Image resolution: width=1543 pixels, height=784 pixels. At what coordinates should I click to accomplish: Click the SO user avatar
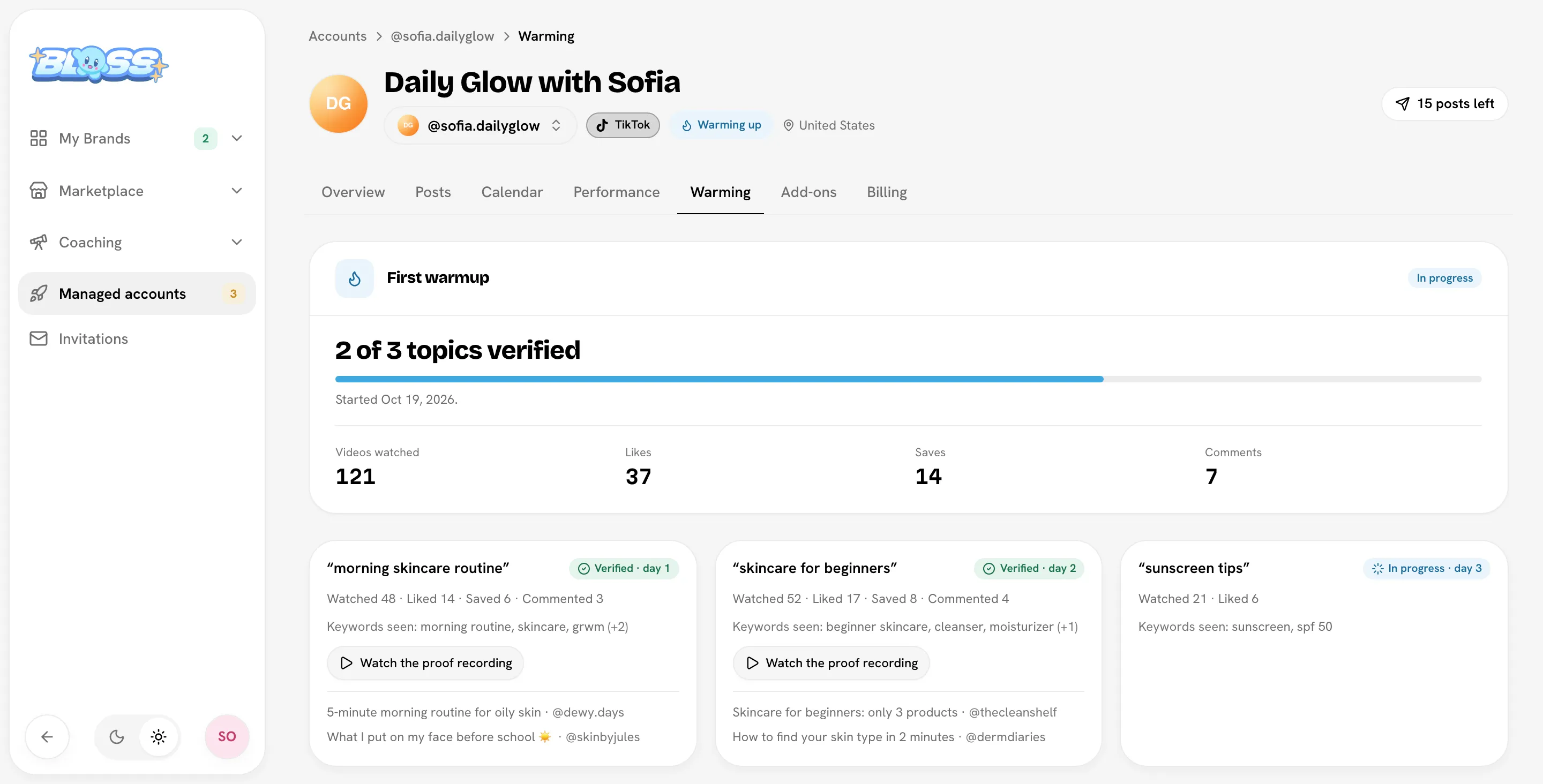227,737
